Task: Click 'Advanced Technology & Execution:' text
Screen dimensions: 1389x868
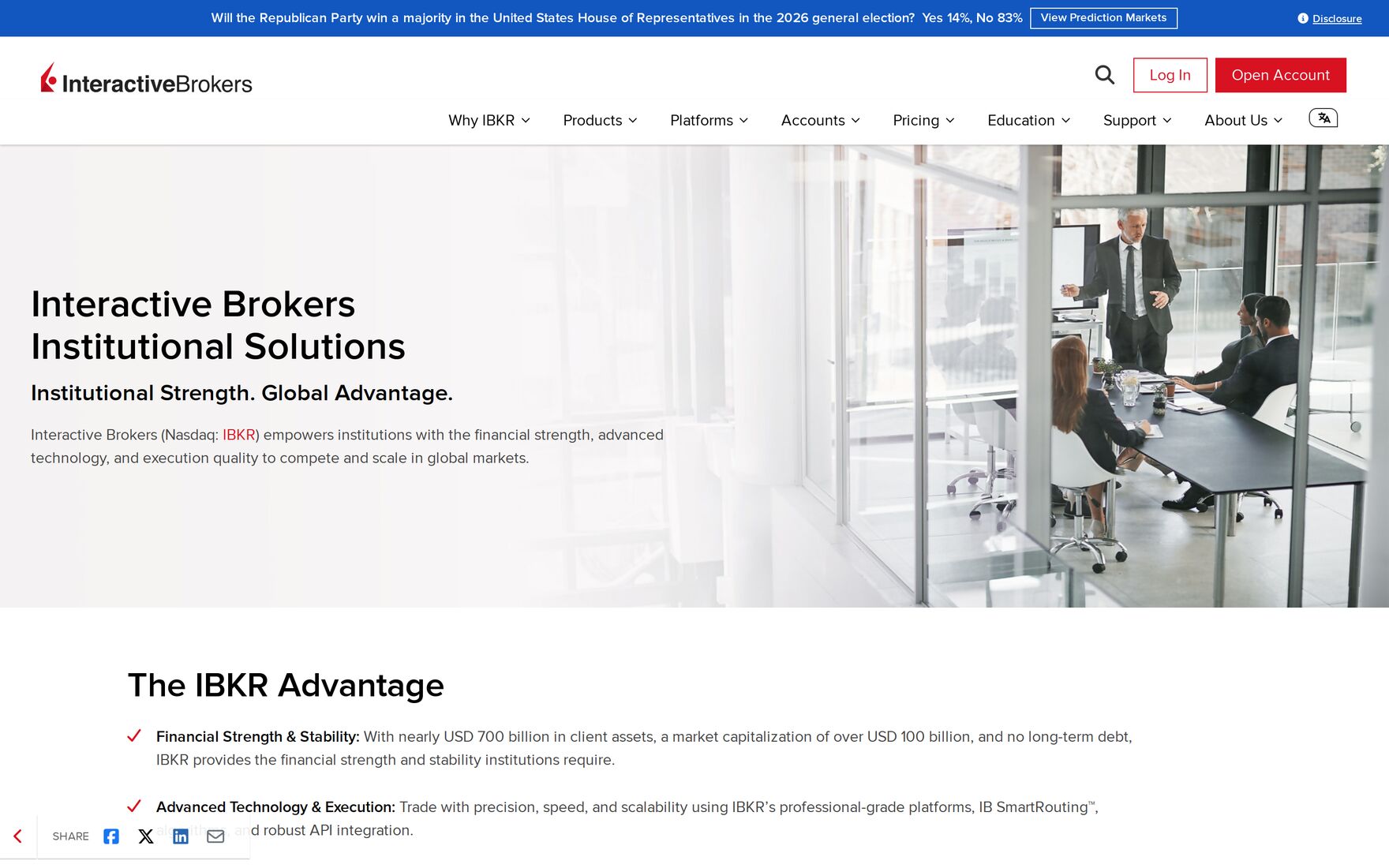Action: point(275,806)
